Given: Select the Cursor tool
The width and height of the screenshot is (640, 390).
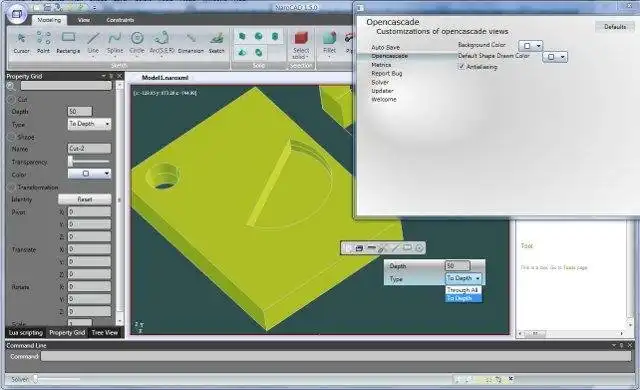Looking at the screenshot, I should pyautogui.click(x=21, y=42).
